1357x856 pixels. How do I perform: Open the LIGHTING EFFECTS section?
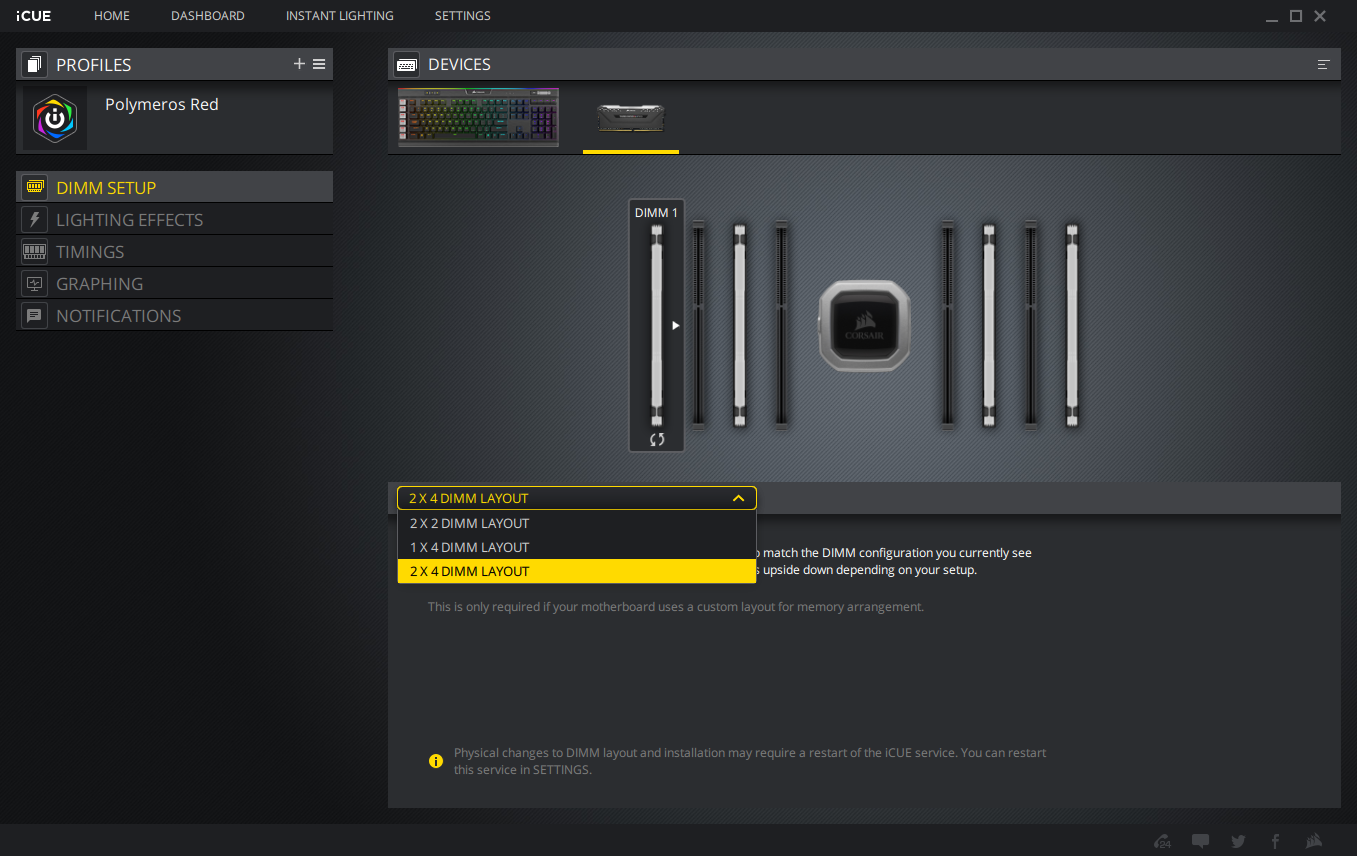click(x=175, y=219)
